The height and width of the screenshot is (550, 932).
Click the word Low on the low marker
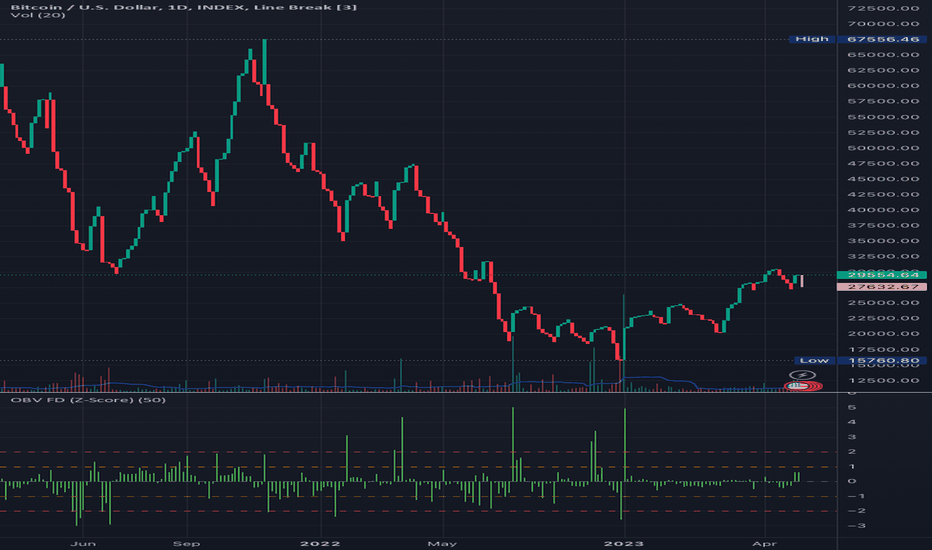(x=814, y=360)
